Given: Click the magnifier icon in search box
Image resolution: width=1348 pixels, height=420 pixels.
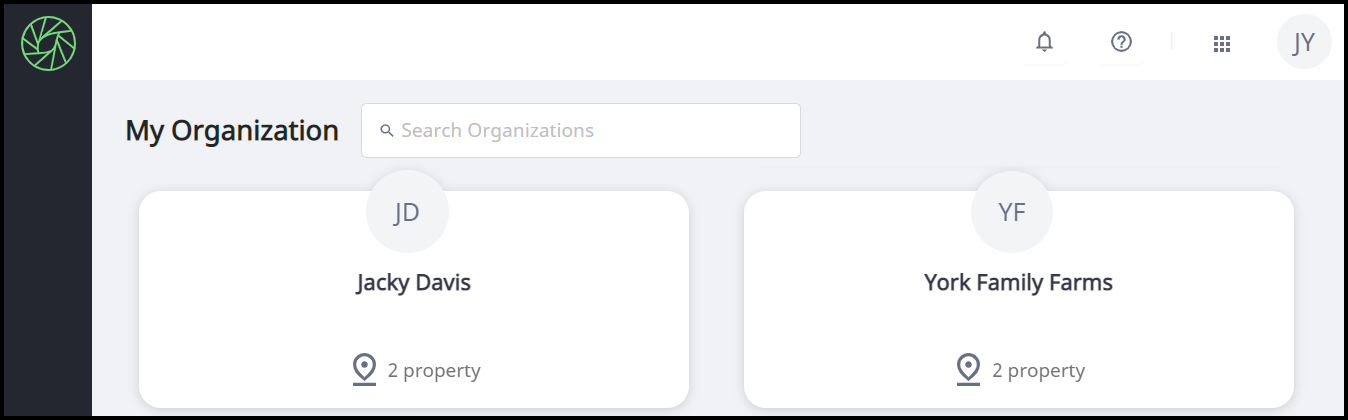Looking at the screenshot, I should (x=386, y=131).
